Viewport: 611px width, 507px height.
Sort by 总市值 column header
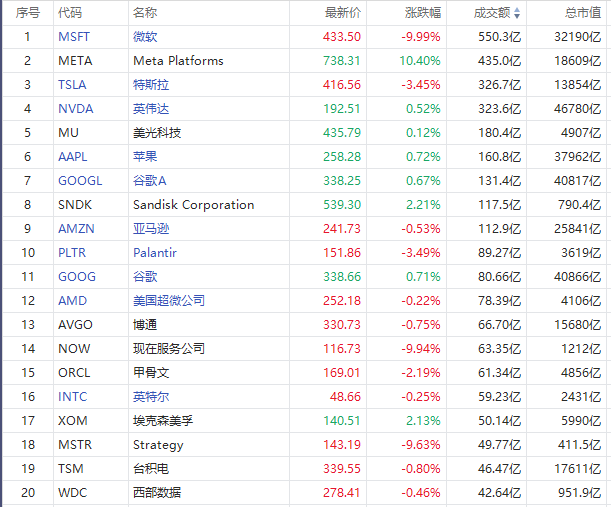[x=582, y=13]
